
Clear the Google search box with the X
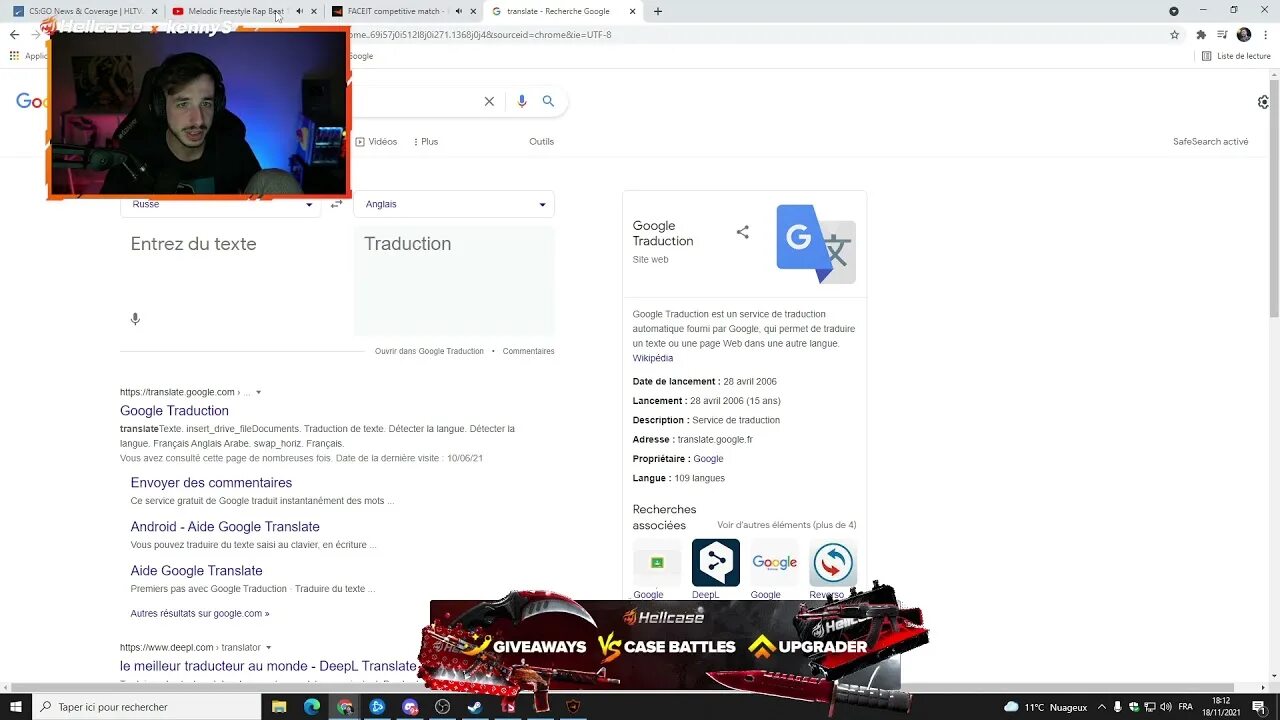(489, 101)
